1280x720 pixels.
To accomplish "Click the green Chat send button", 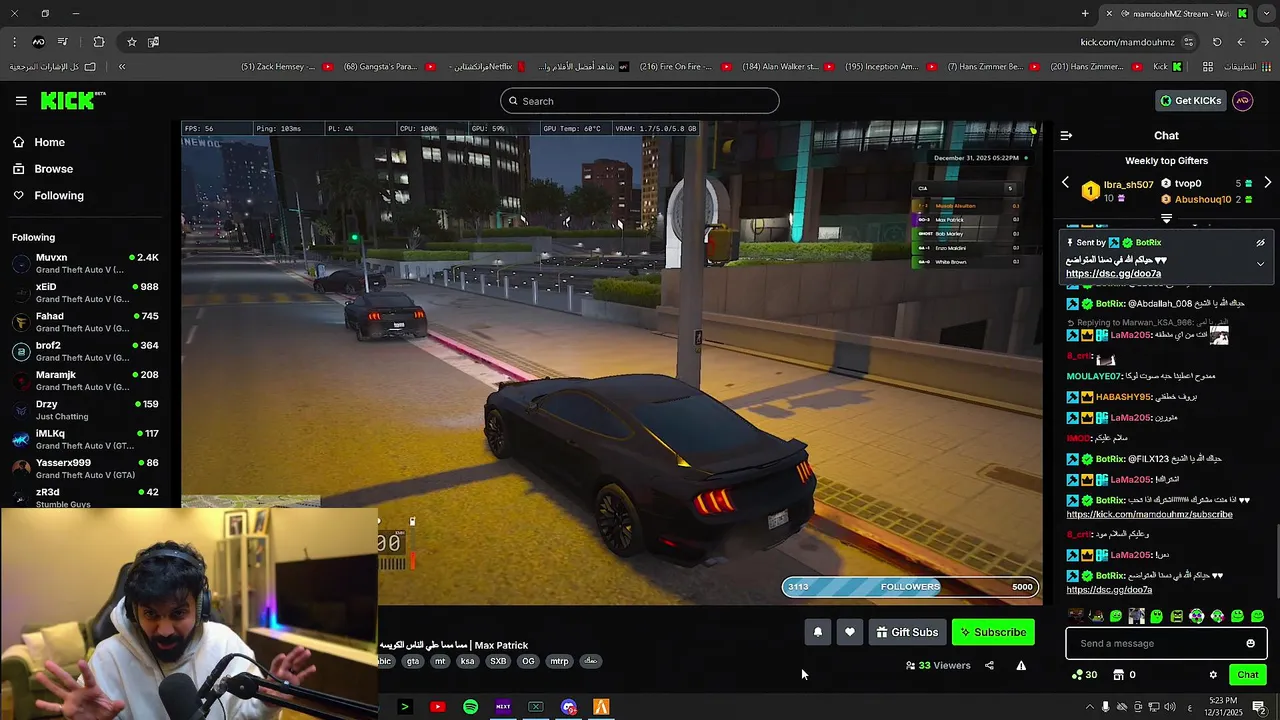I will pyautogui.click(x=1247, y=675).
